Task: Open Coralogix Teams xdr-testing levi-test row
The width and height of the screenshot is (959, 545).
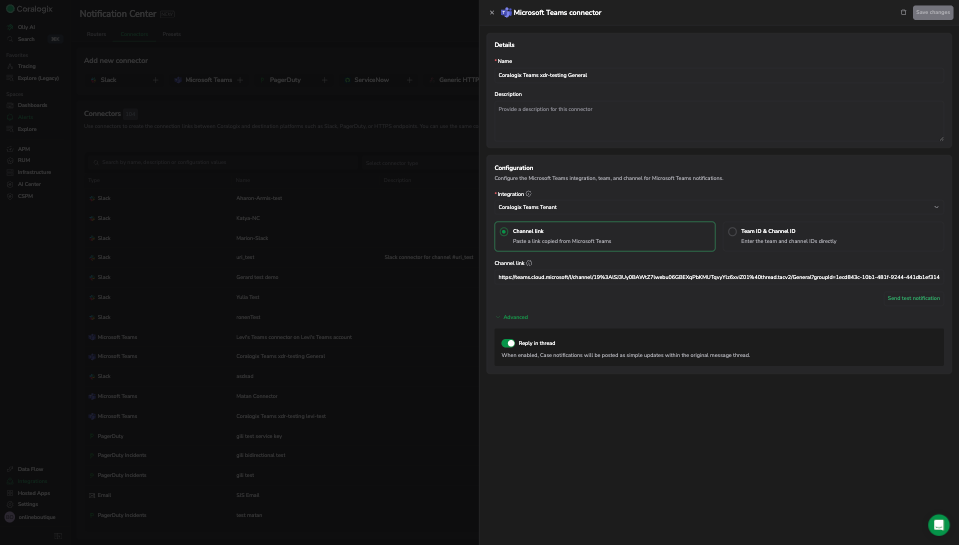Action: tap(282, 417)
